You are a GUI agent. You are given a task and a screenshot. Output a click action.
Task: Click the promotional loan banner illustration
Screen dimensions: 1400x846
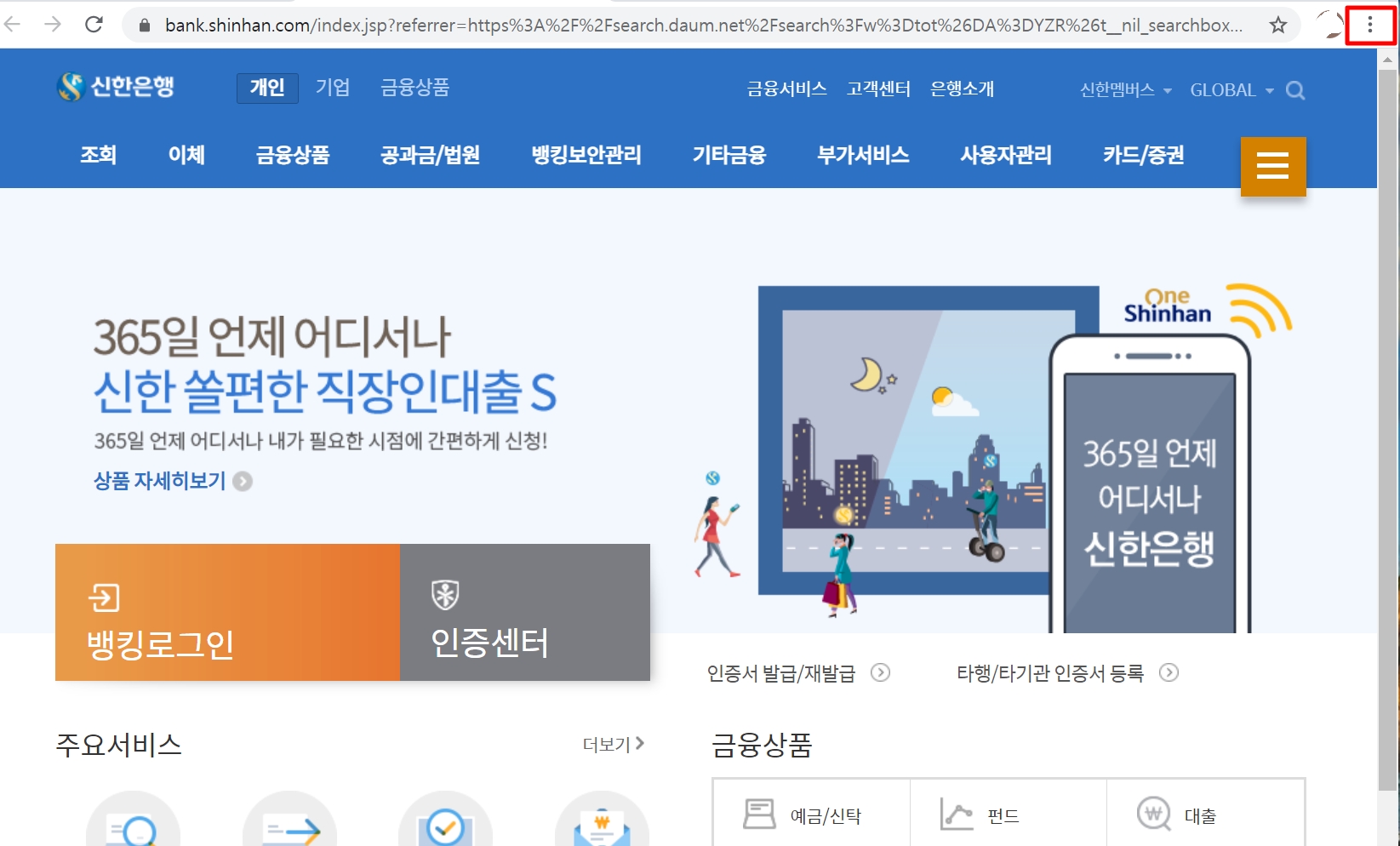pos(991,460)
